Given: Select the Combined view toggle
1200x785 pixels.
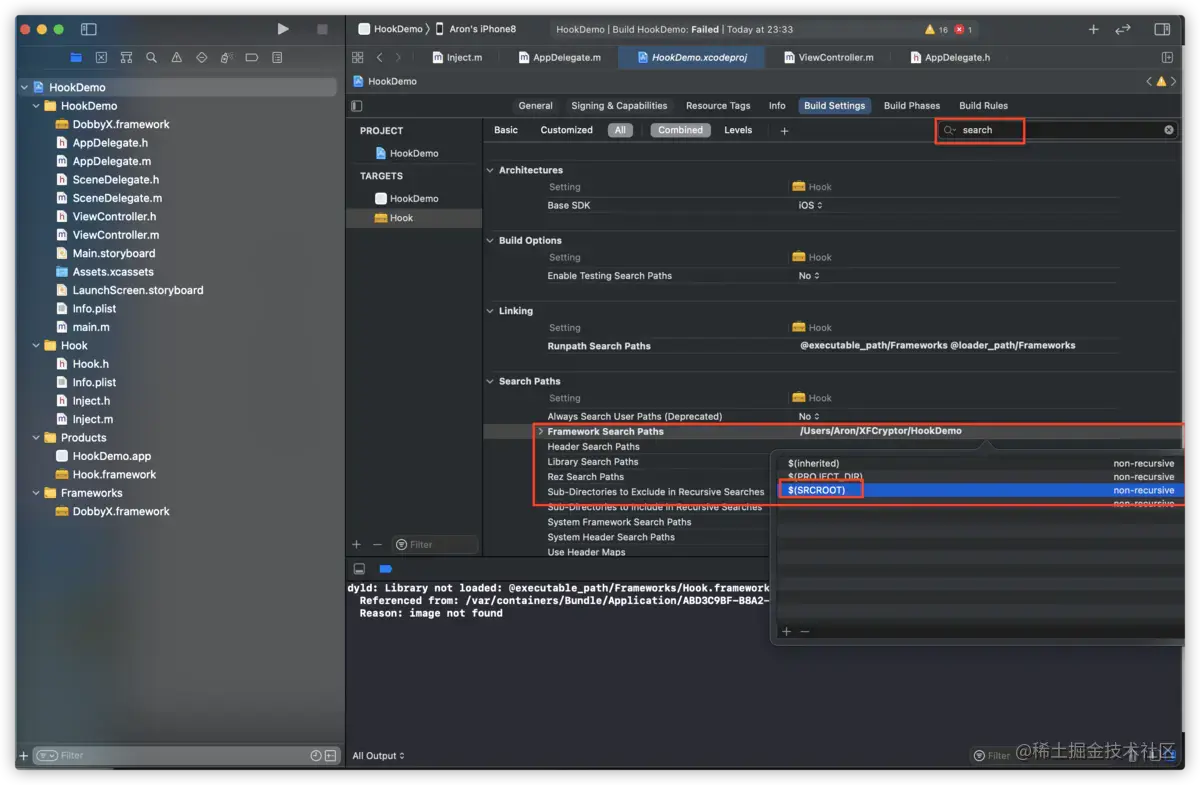Looking at the screenshot, I should click(680, 130).
